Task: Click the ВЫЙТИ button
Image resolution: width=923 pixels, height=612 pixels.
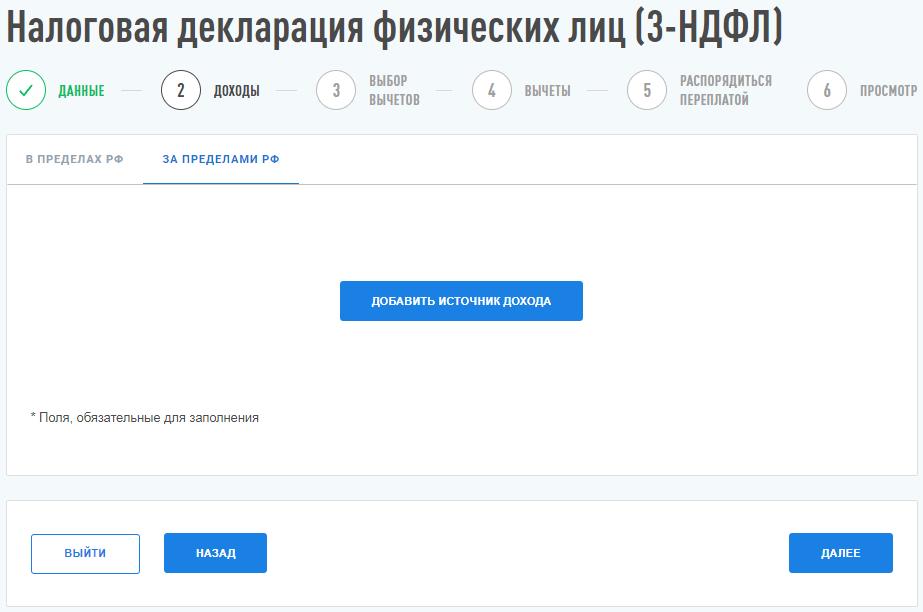Action: pyautogui.click(x=85, y=553)
